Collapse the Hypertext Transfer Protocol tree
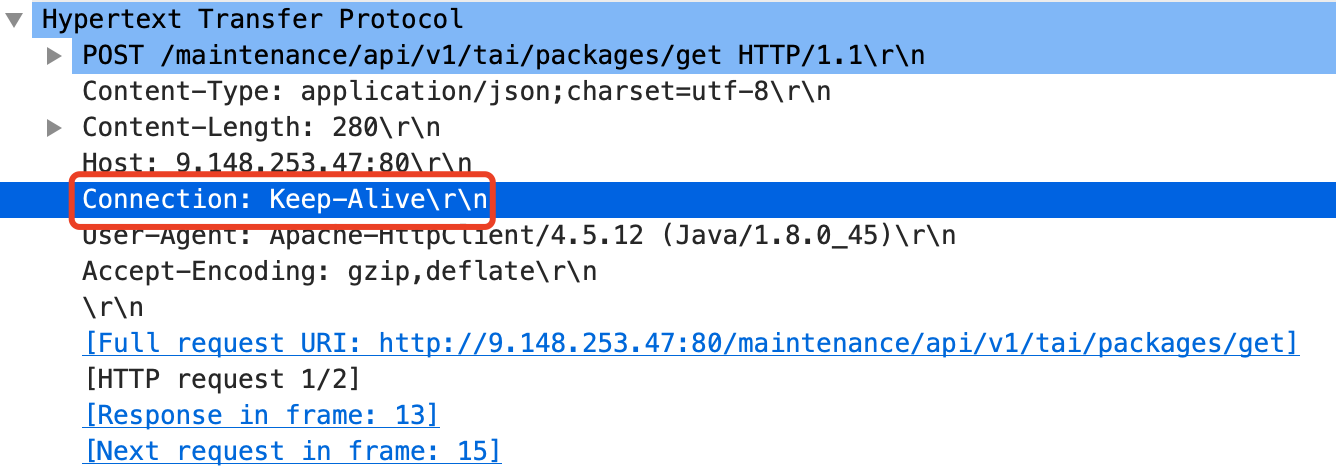 (13, 19)
